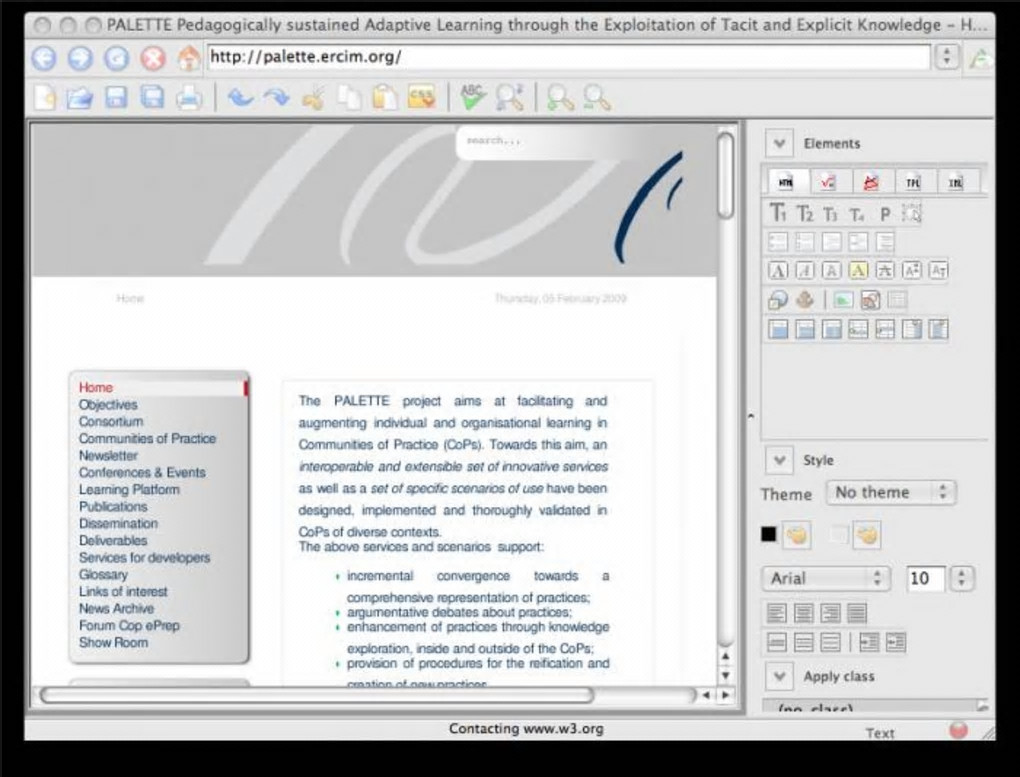Viewport: 1020px width, 777px height.
Task: Open the Theme dropdown showing No theme
Action: [891, 492]
